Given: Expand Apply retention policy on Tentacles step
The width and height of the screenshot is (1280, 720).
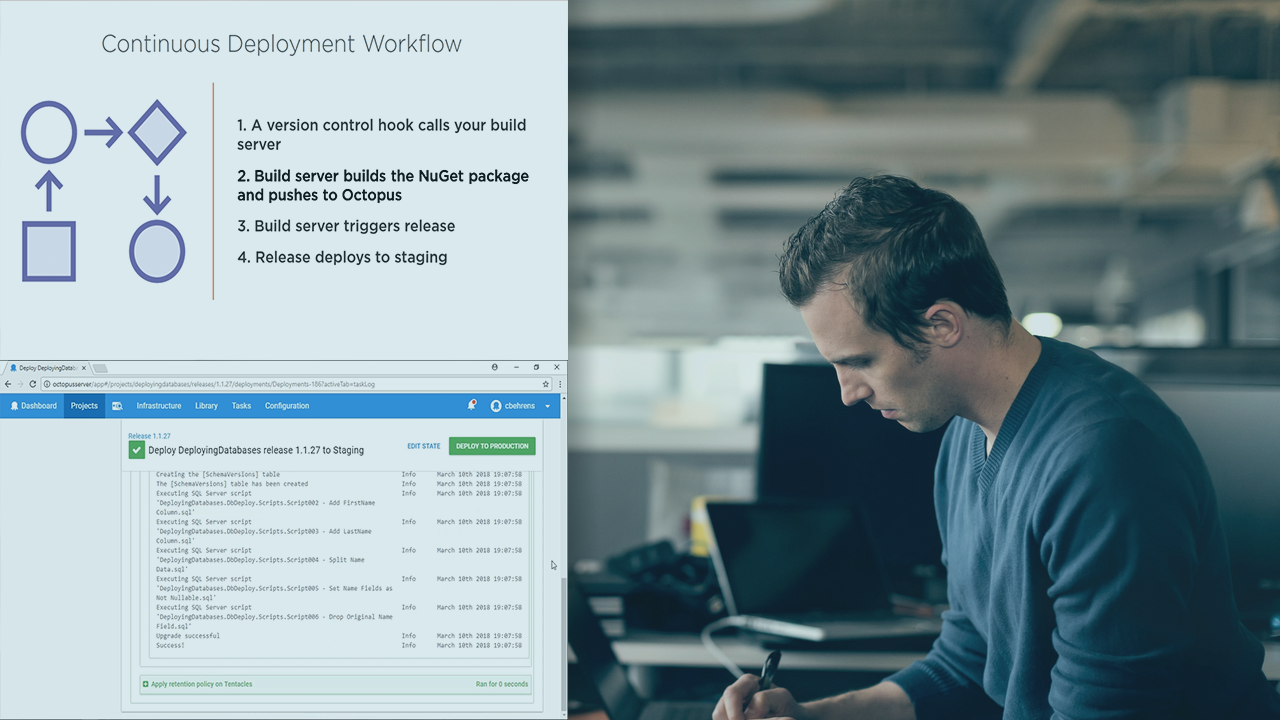Looking at the screenshot, I should (146, 684).
